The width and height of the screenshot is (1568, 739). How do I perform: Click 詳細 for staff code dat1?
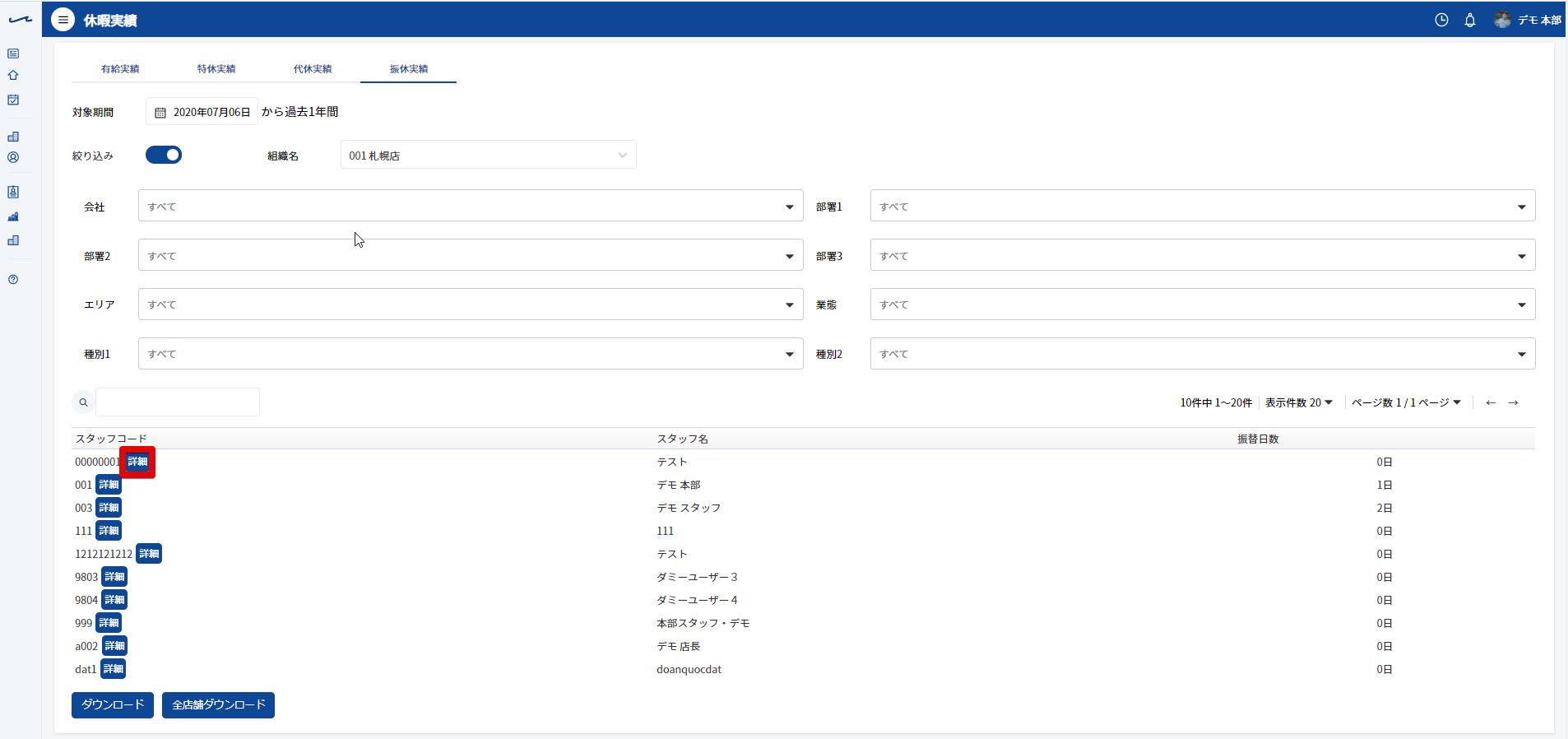point(113,669)
